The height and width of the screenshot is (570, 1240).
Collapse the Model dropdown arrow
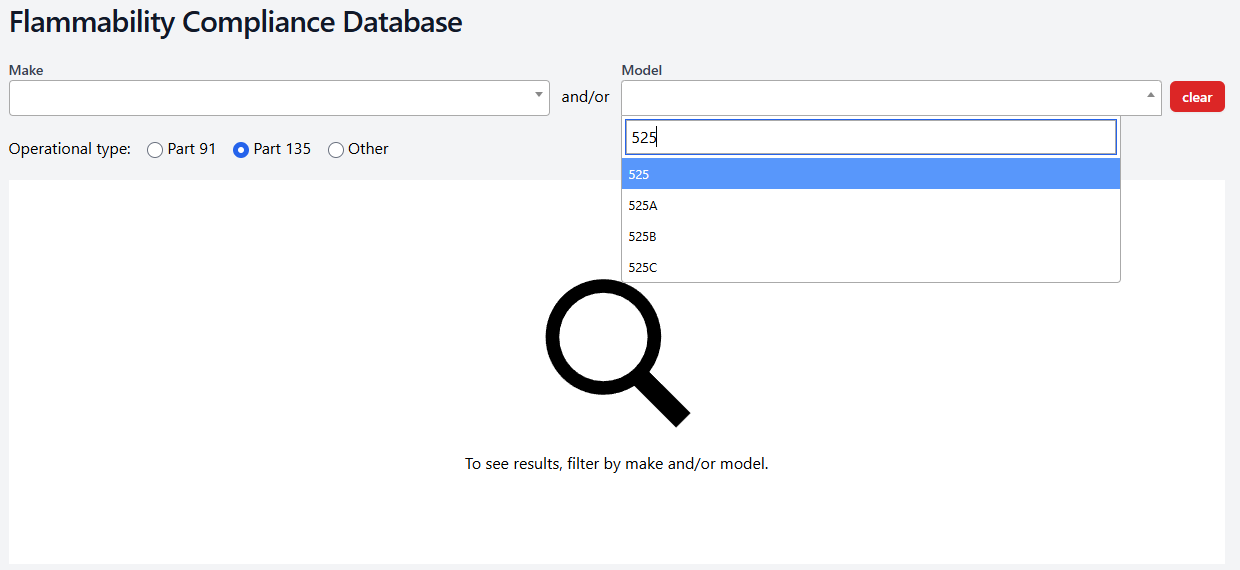tap(1151, 94)
